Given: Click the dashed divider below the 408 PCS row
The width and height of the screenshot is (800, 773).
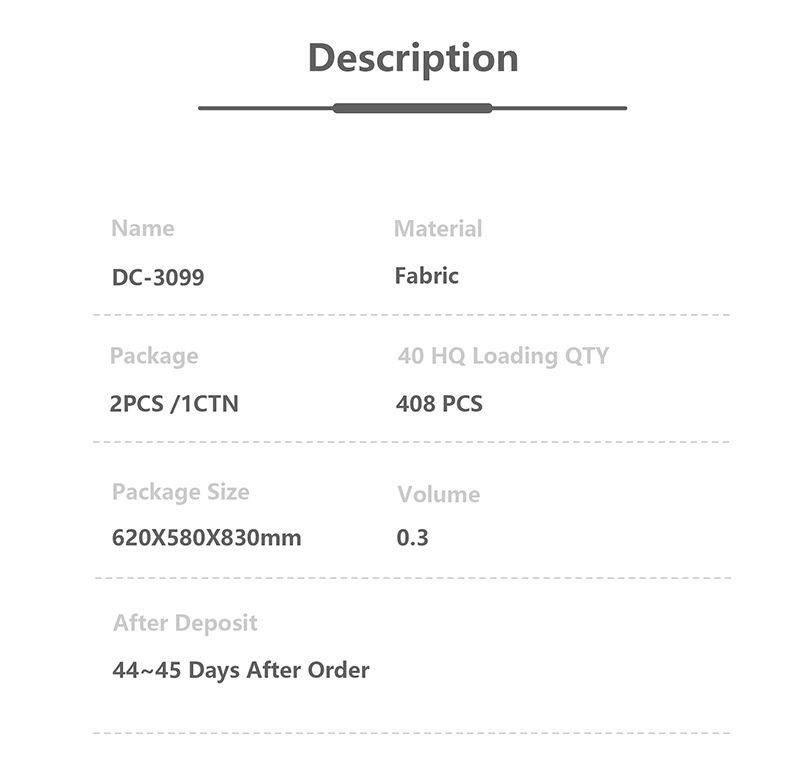Looking at the screenshot, I should (x=412, y=442).
